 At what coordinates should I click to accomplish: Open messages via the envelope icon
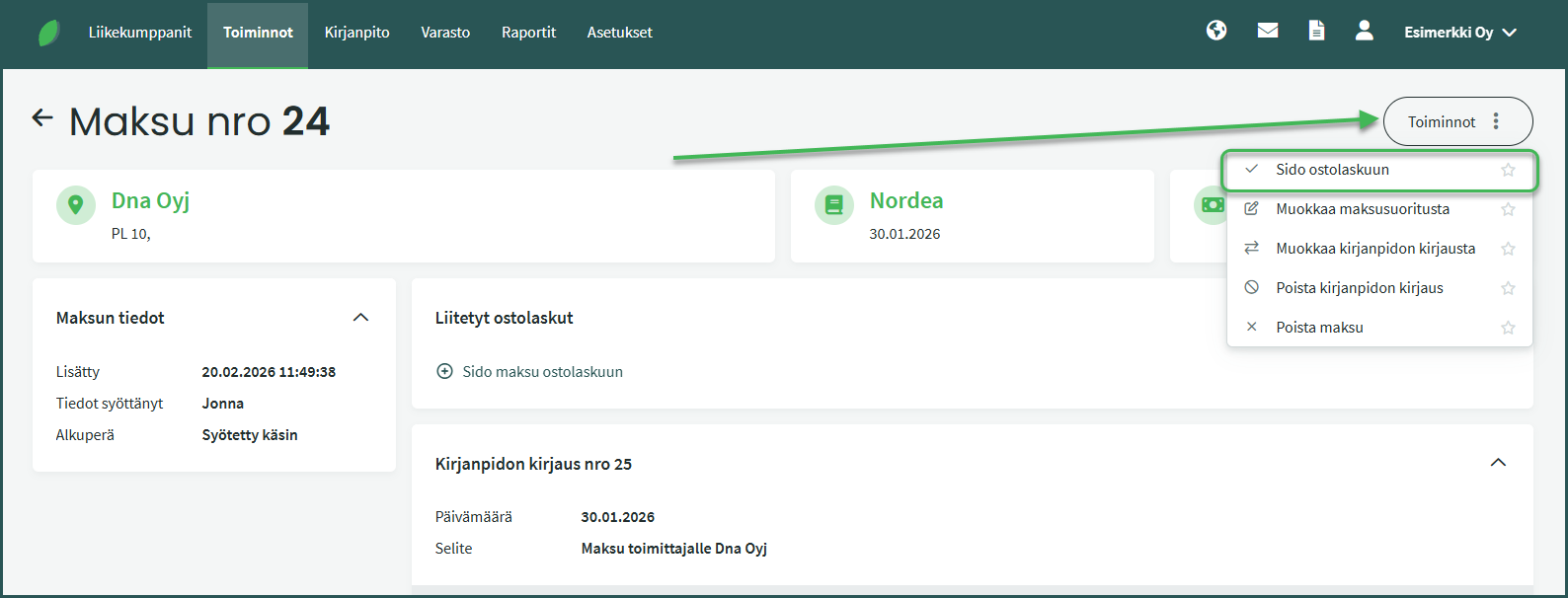(x=1268, y=32)
